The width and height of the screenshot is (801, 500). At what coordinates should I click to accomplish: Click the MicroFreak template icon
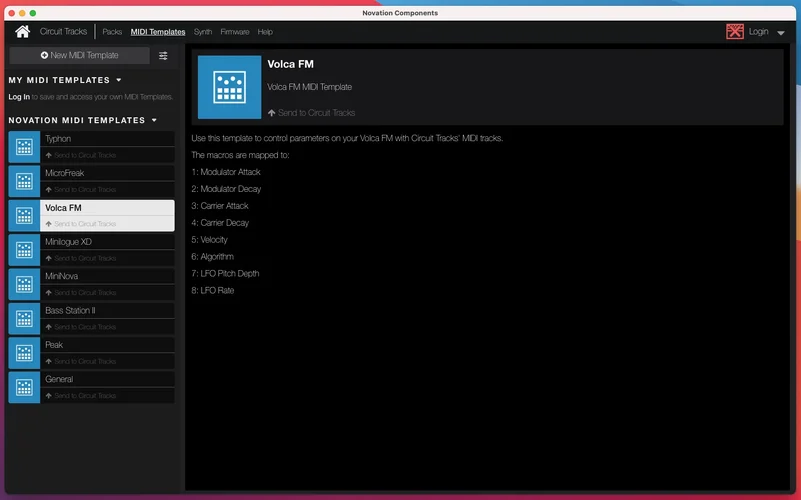click(x=24, y=181)
